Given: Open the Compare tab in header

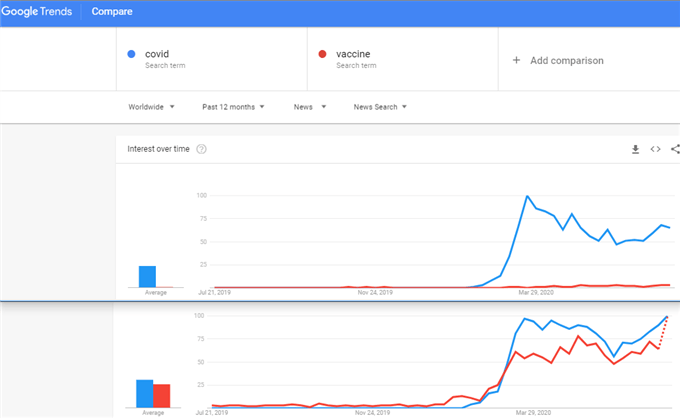Looking at the screenshot, I should [x=112, y=11].
